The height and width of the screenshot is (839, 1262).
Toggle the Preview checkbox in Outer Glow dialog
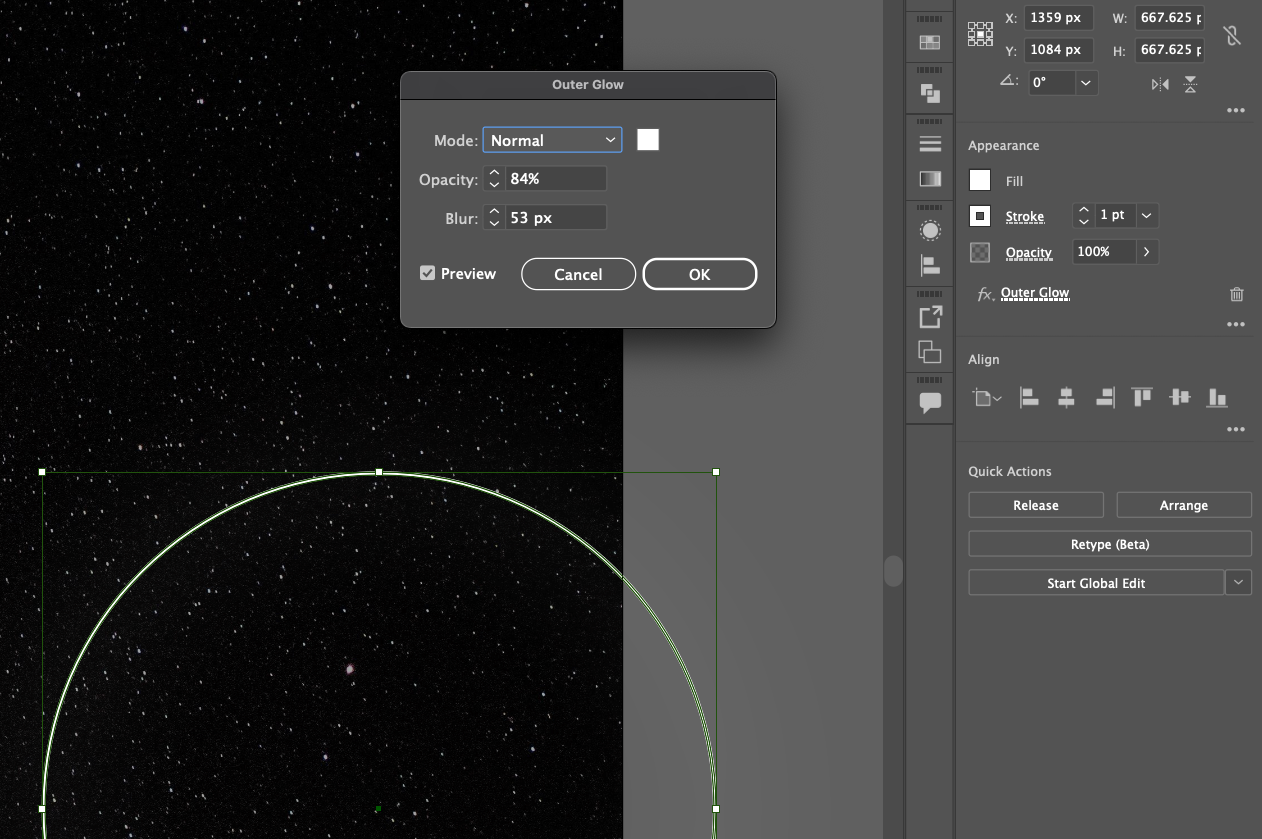point(428,272)
